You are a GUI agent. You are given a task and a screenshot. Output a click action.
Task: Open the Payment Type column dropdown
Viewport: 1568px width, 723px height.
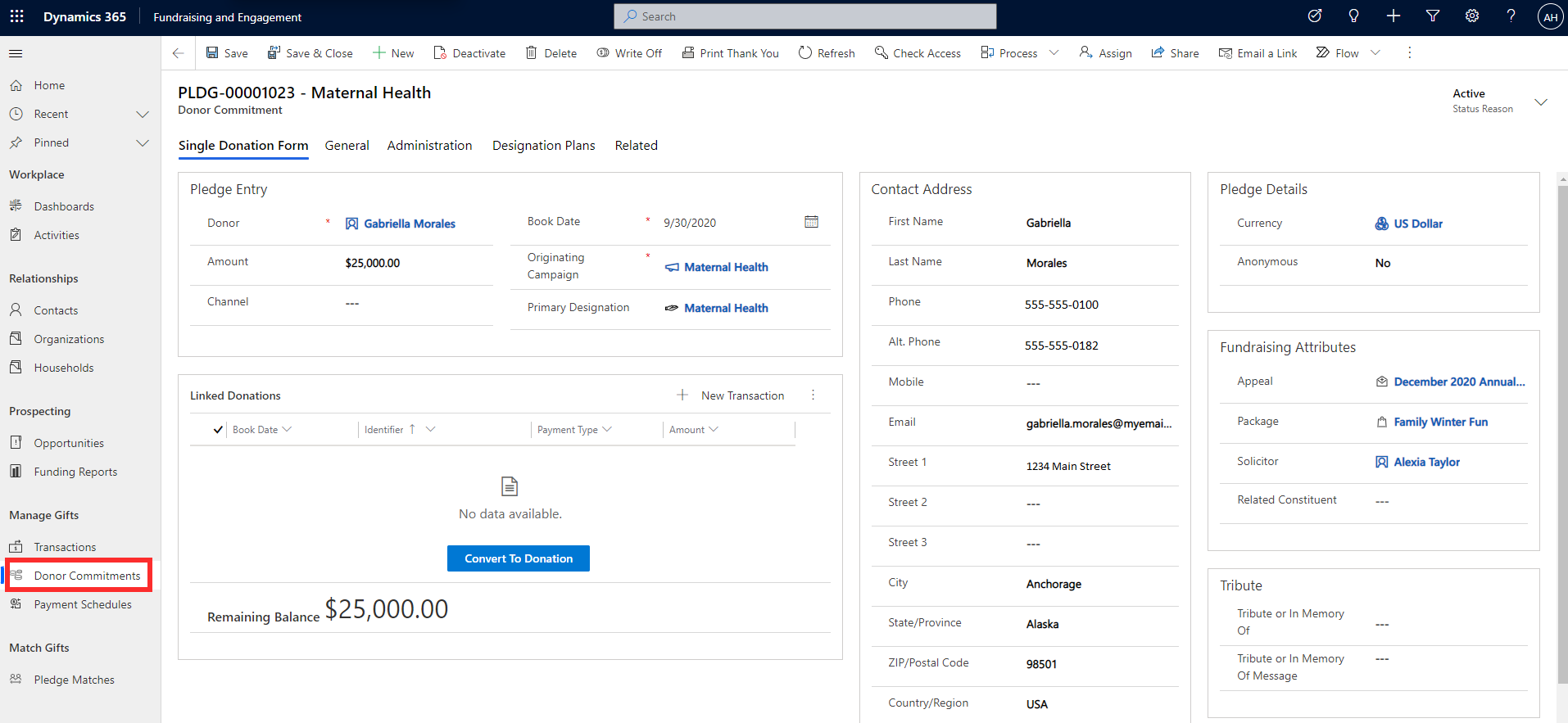click(607, 430)
